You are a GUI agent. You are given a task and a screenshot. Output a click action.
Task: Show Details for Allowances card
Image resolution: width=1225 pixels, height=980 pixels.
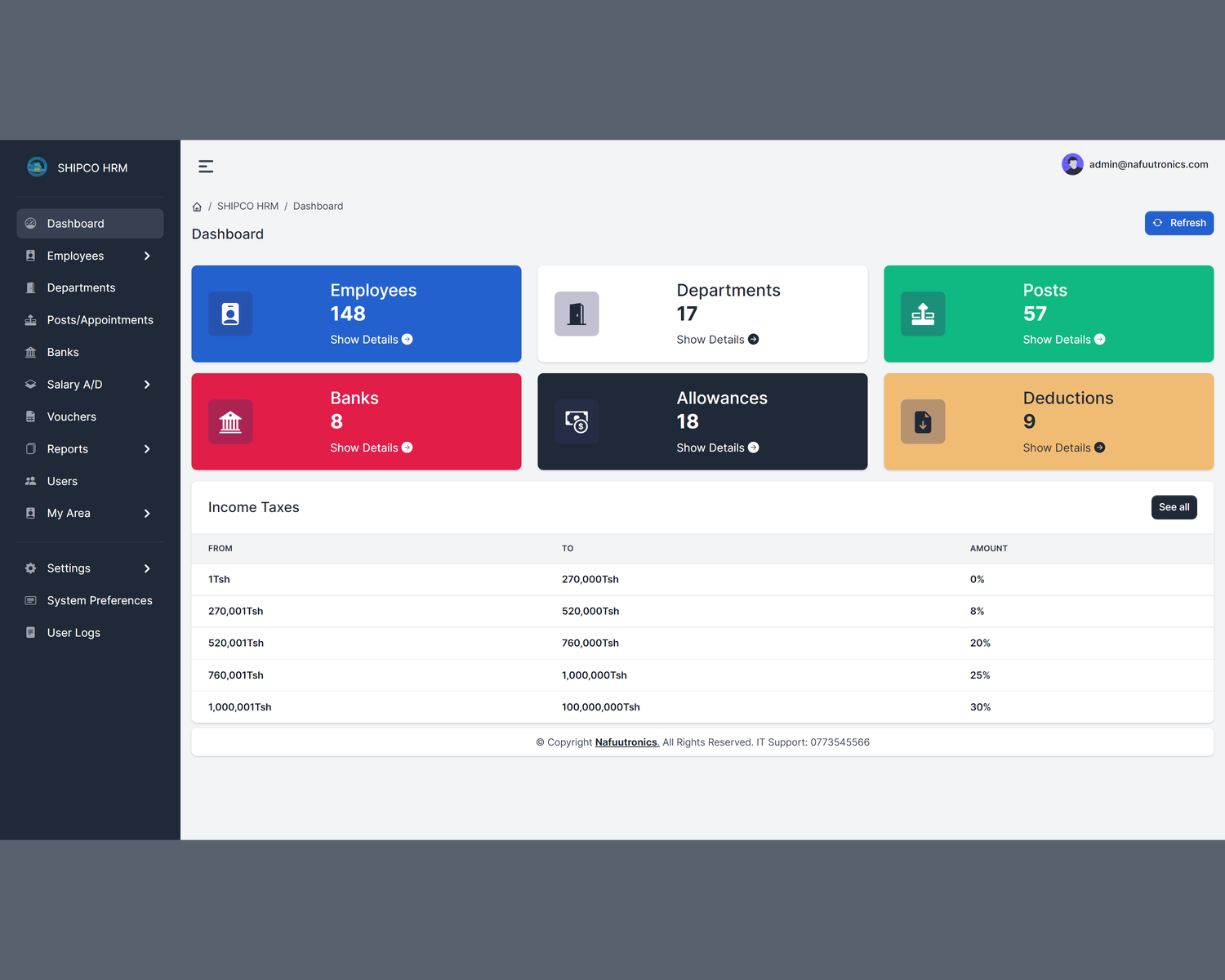[x=717, y=448]
